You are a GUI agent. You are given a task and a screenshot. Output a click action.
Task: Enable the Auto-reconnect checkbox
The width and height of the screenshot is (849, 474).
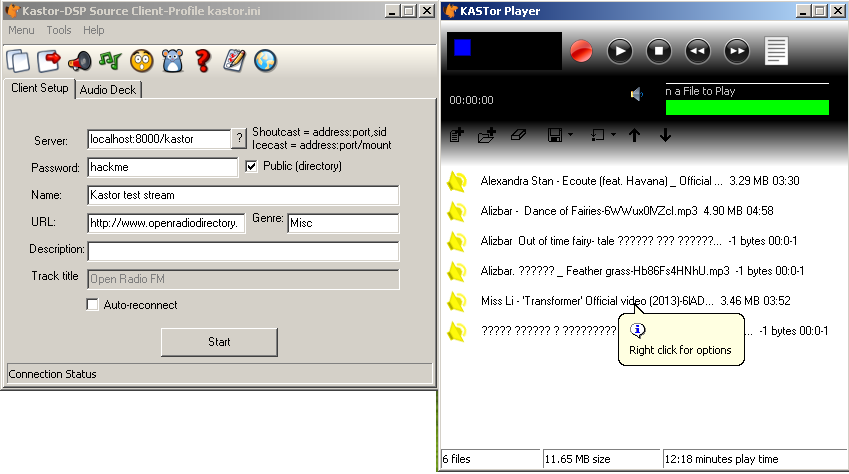(93, 304)
